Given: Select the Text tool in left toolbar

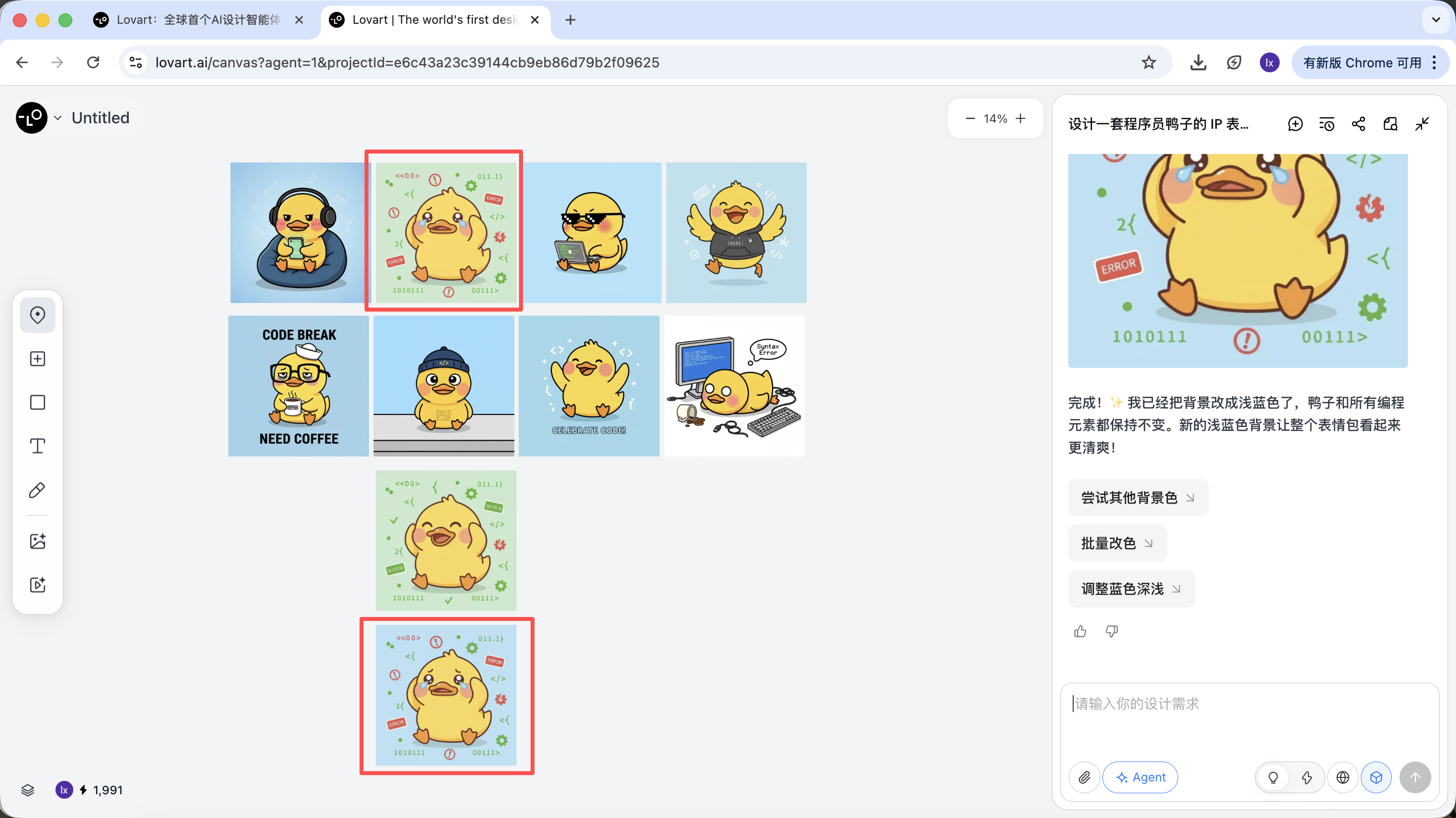Looking at the screenshot, I should pos(37,447).
